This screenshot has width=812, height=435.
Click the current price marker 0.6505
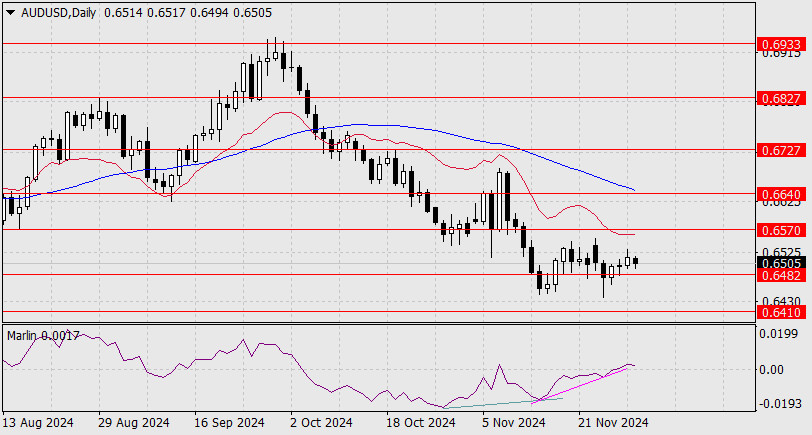781,263
